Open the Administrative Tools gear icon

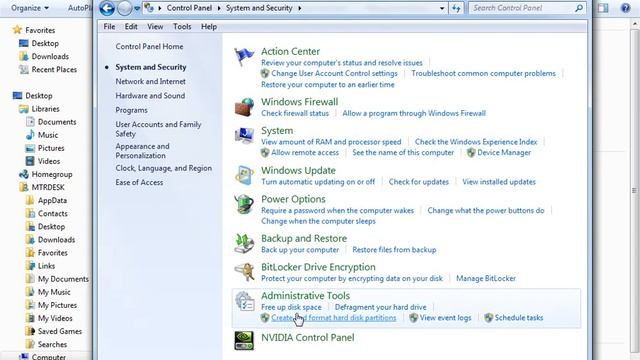click(244, 301)
